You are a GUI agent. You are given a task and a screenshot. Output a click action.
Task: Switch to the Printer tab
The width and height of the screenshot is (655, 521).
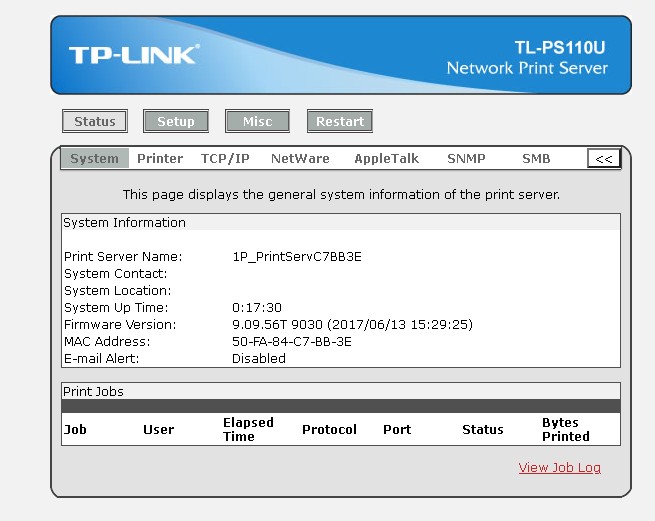(160, 158)
